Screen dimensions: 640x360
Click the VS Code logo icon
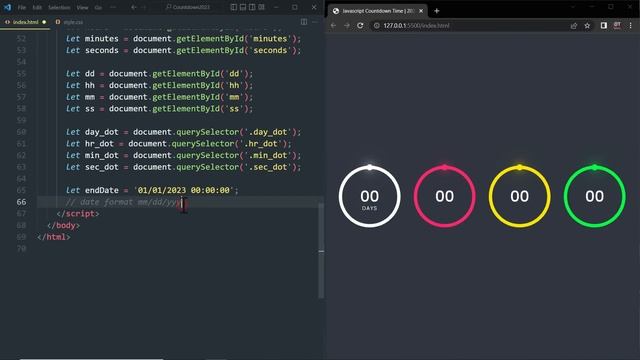(7, 7)
